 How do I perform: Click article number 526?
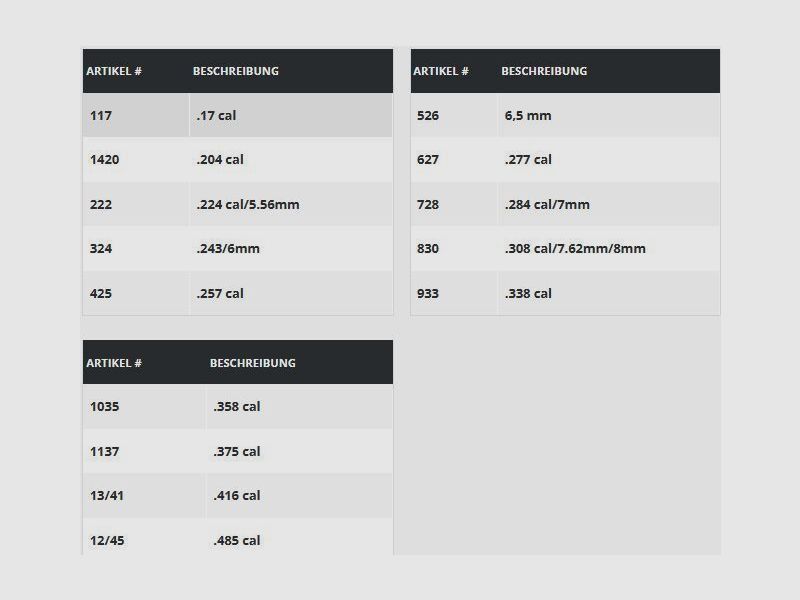pos(428,116)
